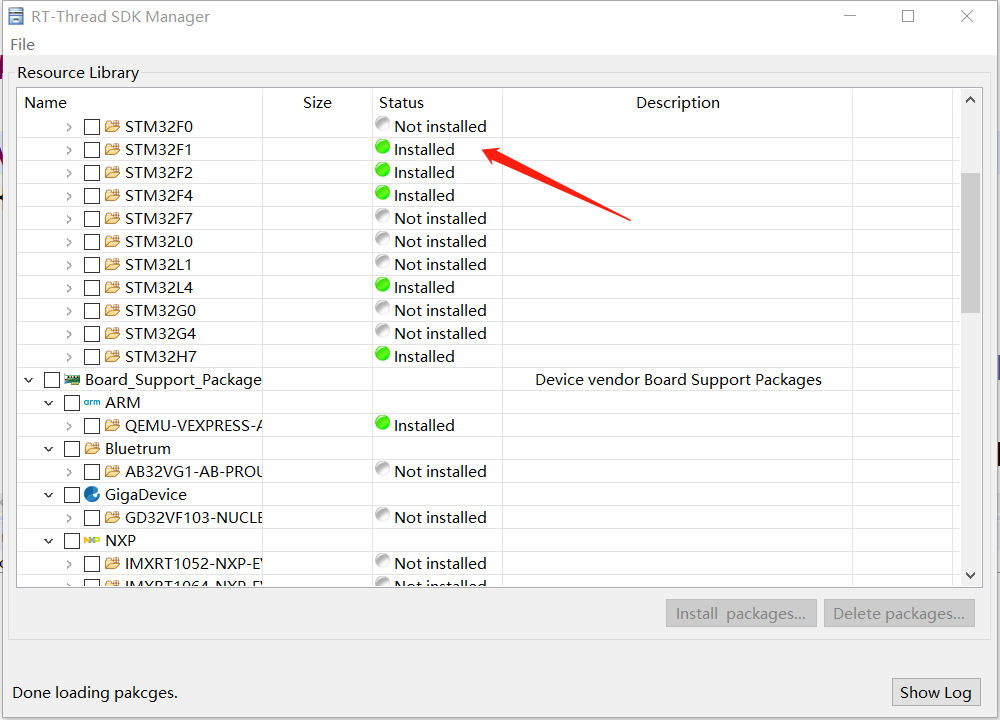Screen dimensions: 1000x720
Task: Check the STM32F0 checkbox
Action: coord(92,127)
